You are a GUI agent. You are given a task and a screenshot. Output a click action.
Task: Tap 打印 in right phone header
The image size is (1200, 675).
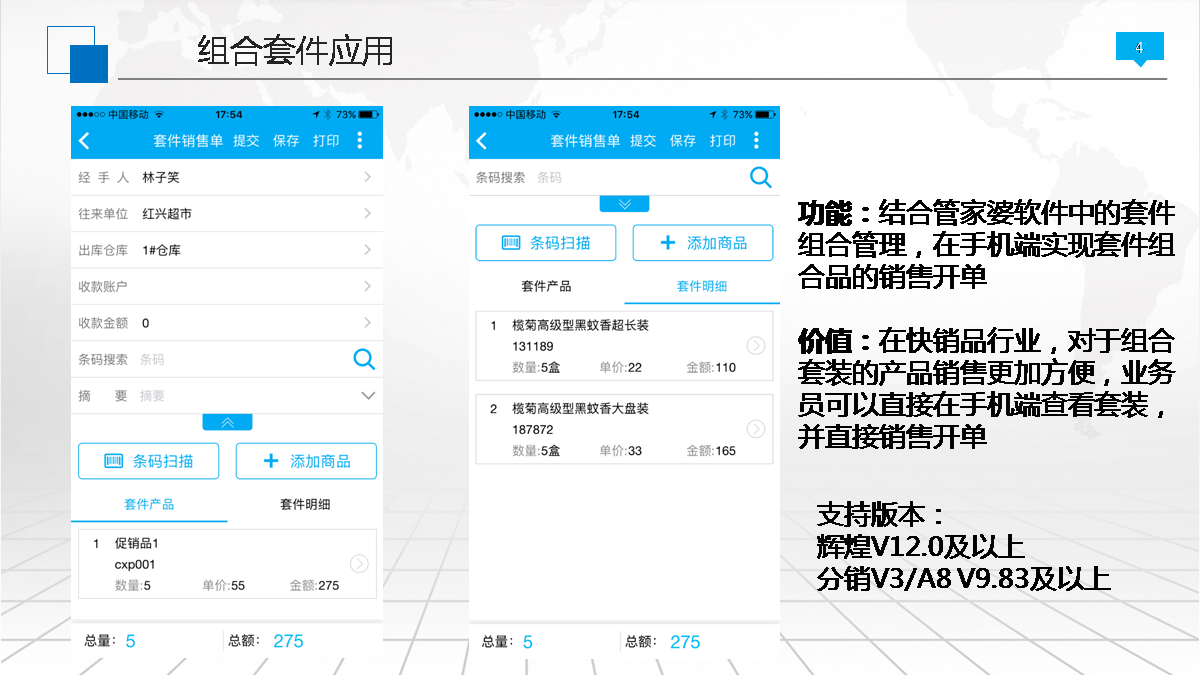722,141
